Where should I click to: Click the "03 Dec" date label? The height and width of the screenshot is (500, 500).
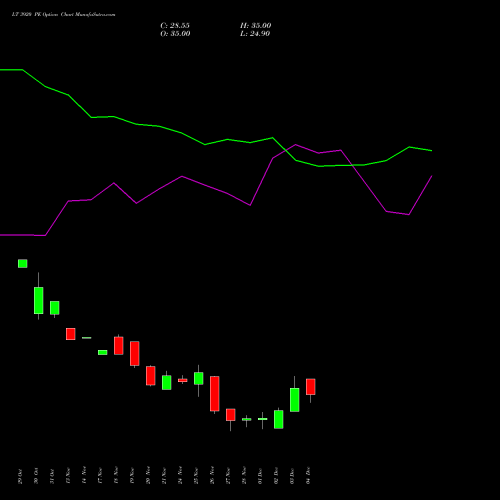pos(292,476)
